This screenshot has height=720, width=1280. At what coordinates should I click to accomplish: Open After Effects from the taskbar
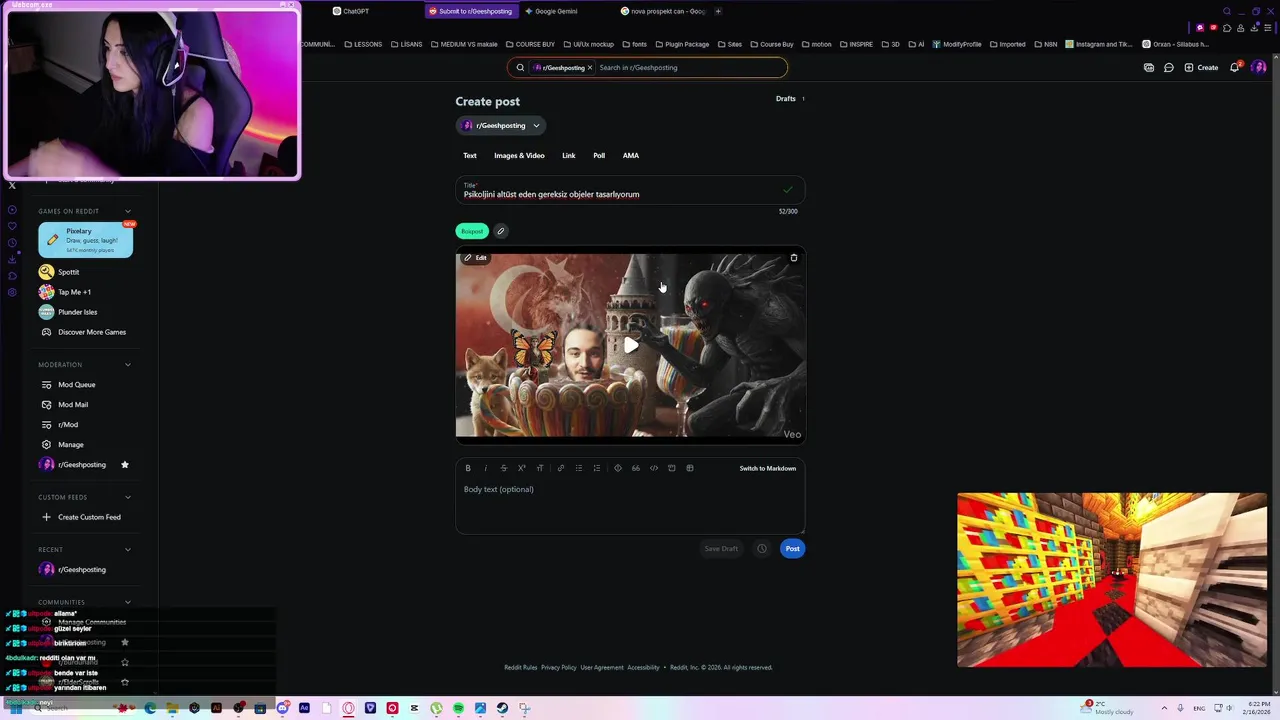304,708
